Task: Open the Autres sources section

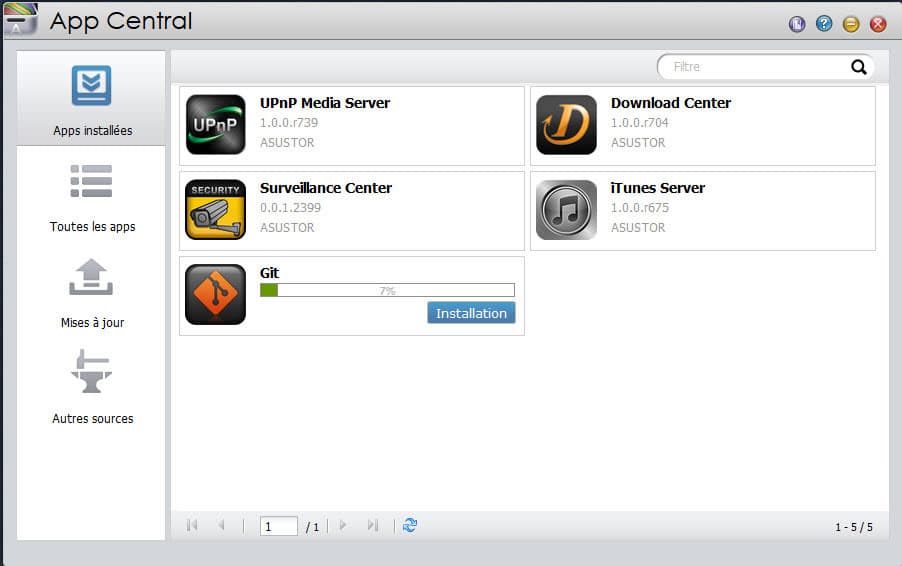Action: pyautogui.click(x=91, y=387)
